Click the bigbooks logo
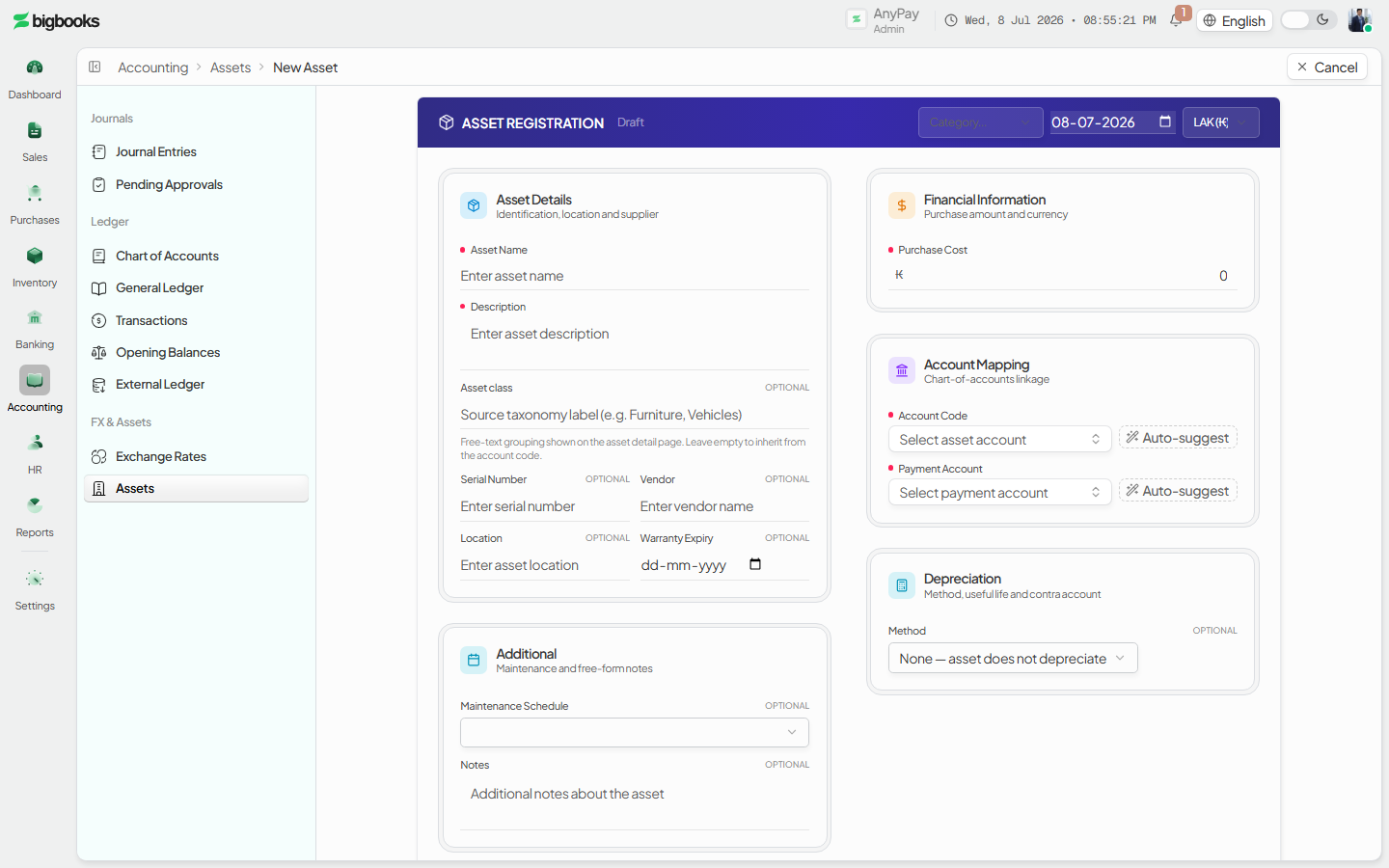Screen dimensions: 1389x868 tap(57, 21)
